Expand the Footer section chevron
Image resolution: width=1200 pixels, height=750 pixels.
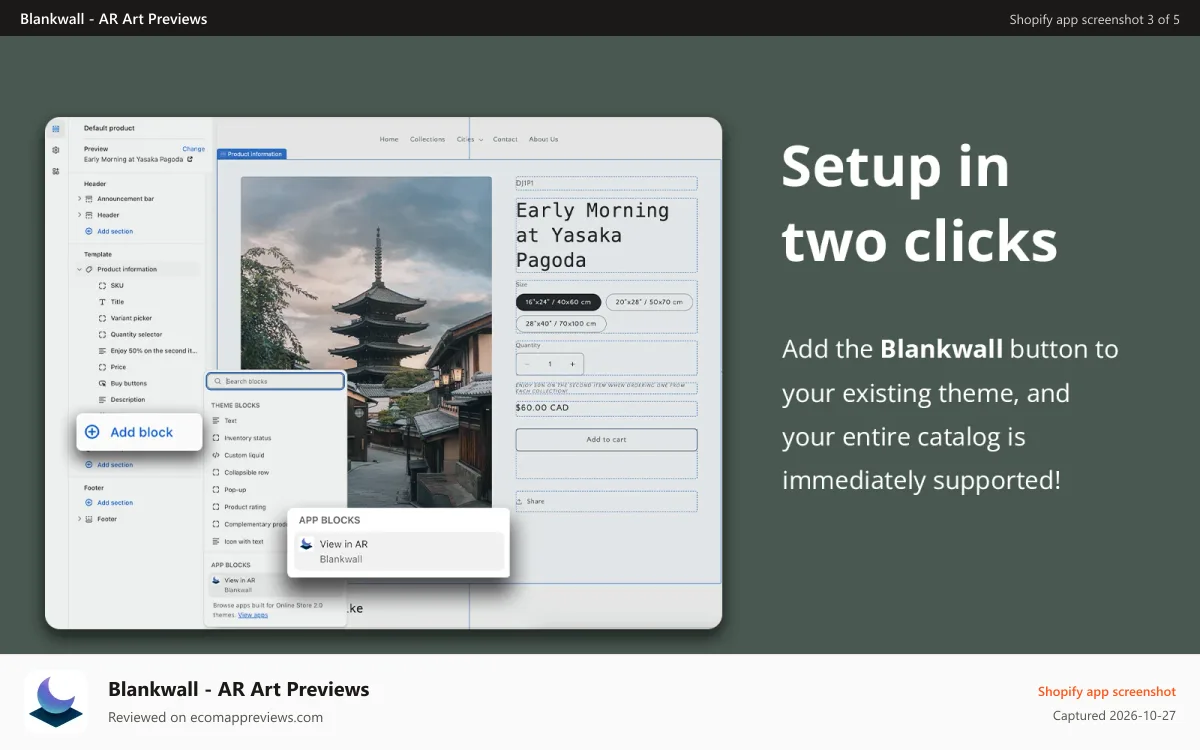(x=79, y=519)
